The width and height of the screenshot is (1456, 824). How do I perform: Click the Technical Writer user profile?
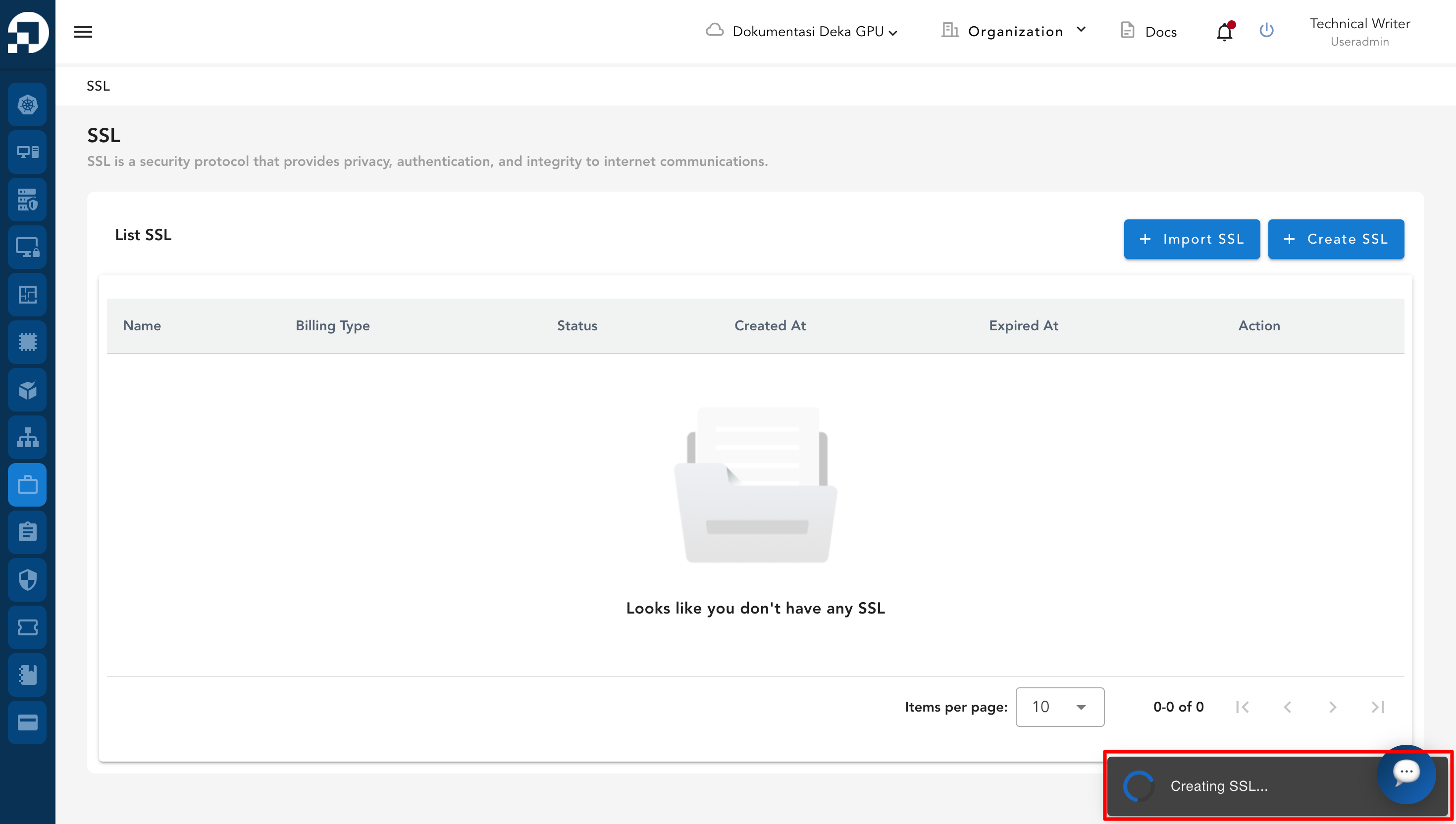point(1359,32)
